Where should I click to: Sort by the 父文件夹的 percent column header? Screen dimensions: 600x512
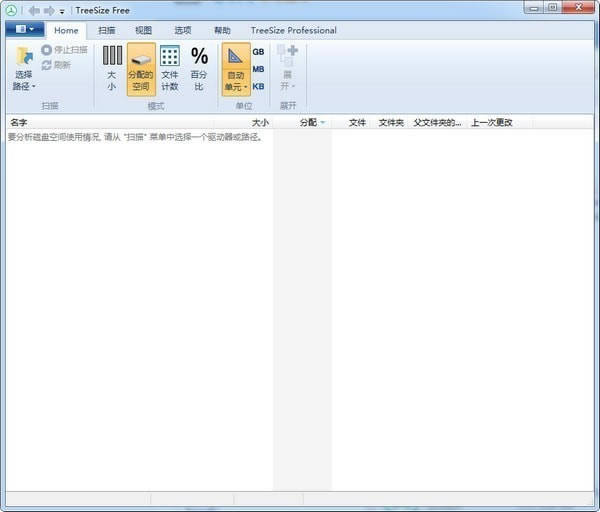437,122
